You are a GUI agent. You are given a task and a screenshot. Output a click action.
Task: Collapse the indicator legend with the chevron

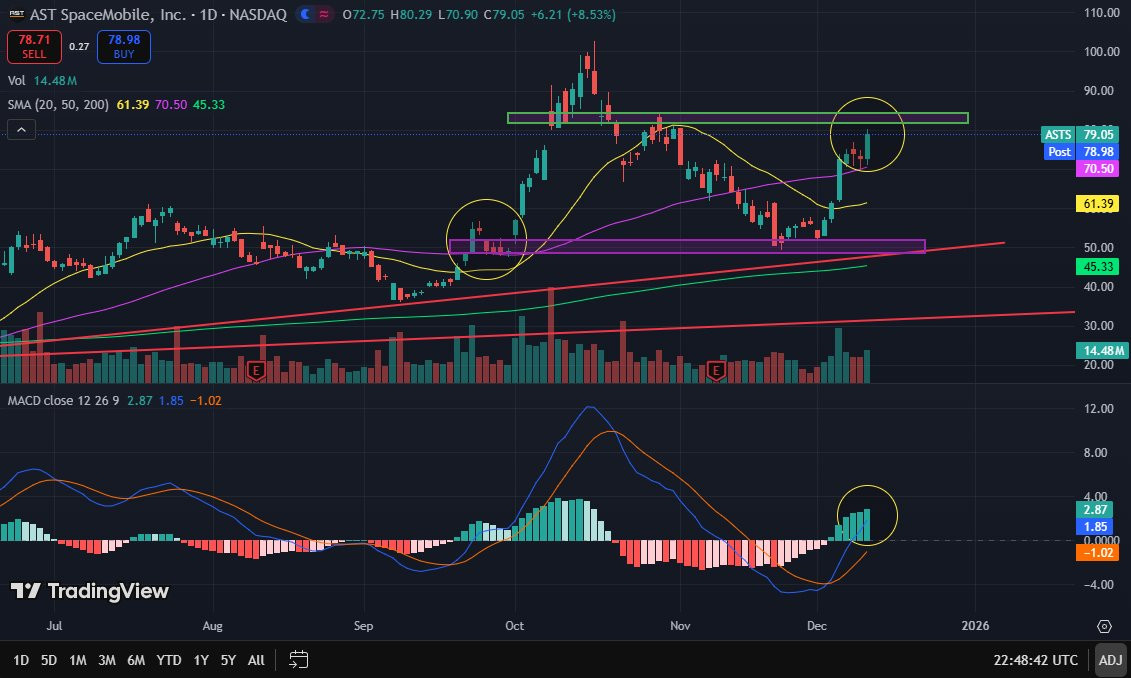point(22,130)
